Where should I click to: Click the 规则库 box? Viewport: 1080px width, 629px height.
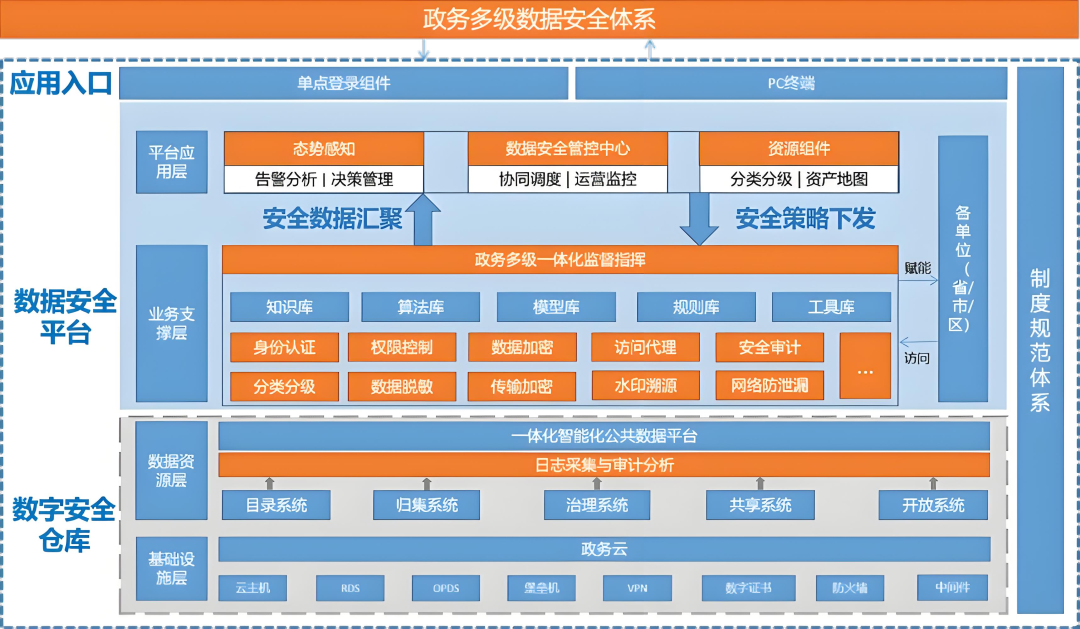pos(696,307)
